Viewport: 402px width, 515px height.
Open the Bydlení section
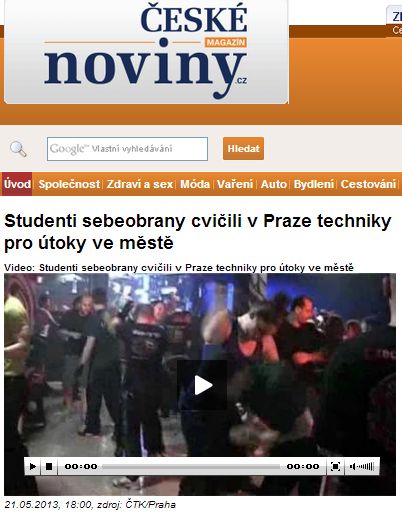[314, 184]
